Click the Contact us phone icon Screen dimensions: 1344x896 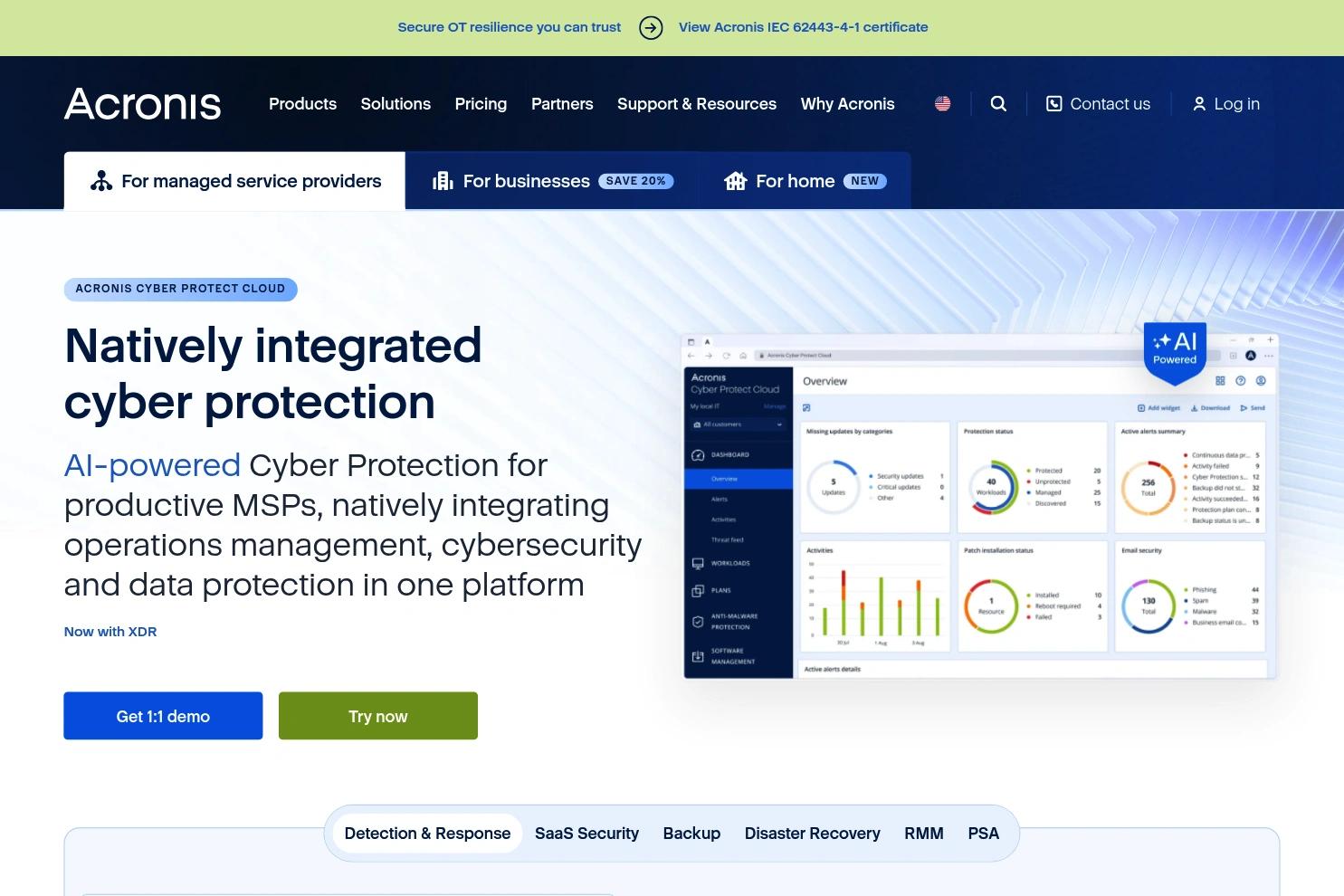pyautogui.click(x=1054, y=104)
